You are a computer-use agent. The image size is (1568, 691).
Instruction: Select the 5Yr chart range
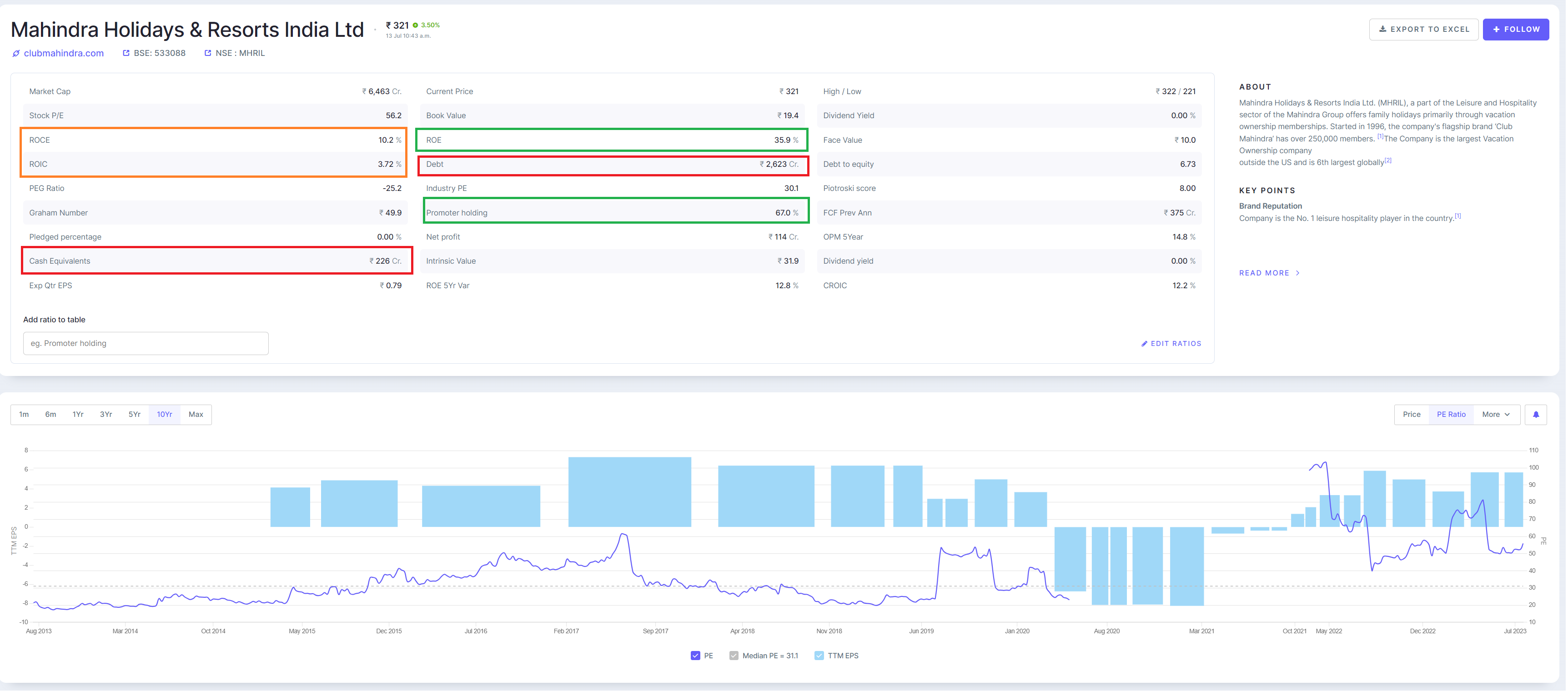point(134,414)
